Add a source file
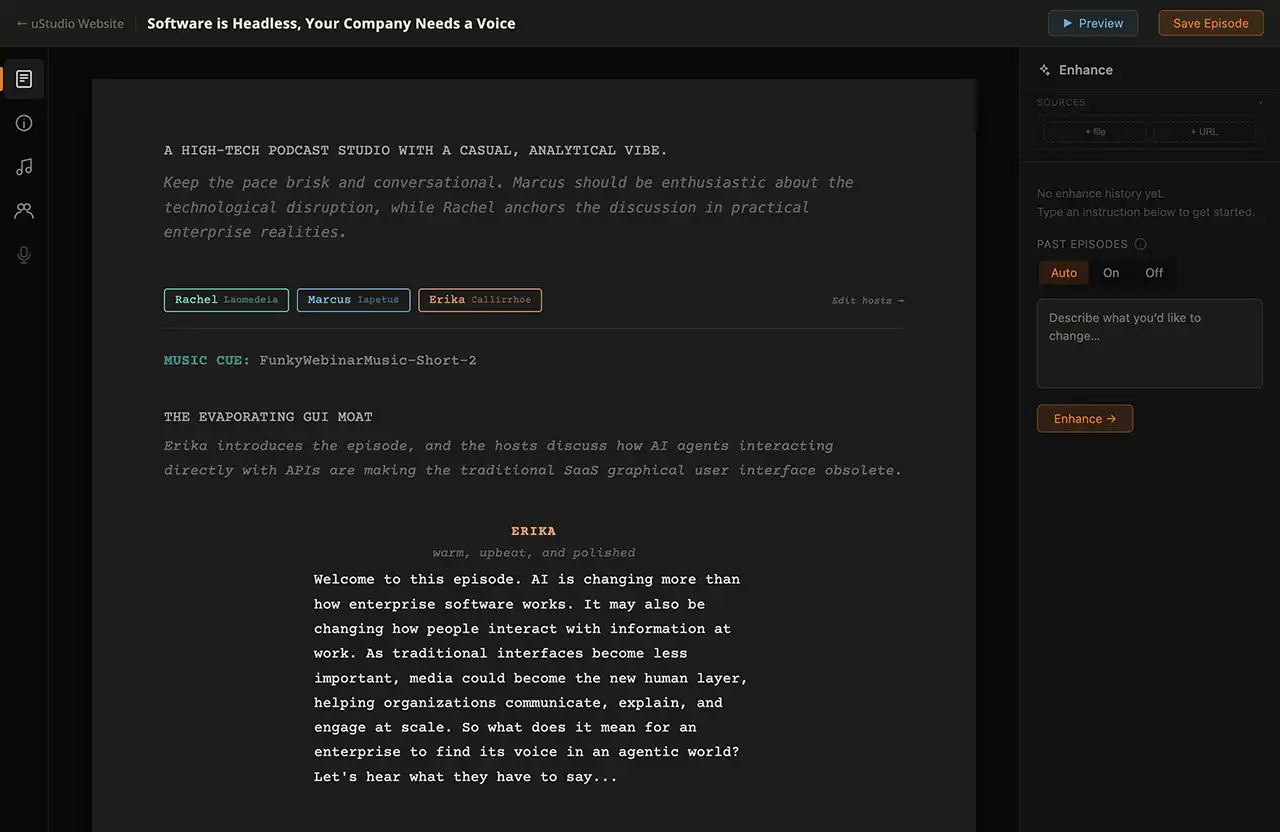The image size is (1280, 832). pyautogui.click(x=1095, y=132)
